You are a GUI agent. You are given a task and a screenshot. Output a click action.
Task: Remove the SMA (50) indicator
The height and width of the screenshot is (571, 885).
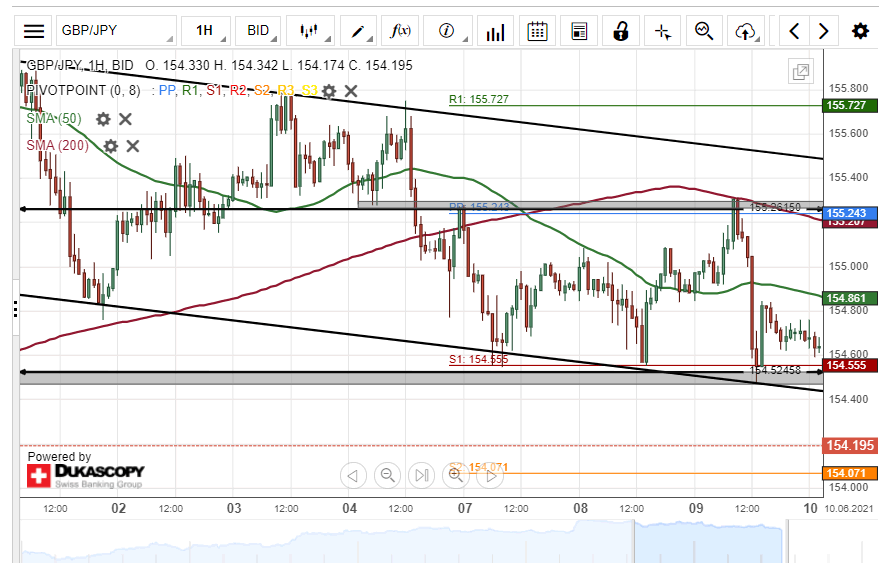(x=125, y=119)
